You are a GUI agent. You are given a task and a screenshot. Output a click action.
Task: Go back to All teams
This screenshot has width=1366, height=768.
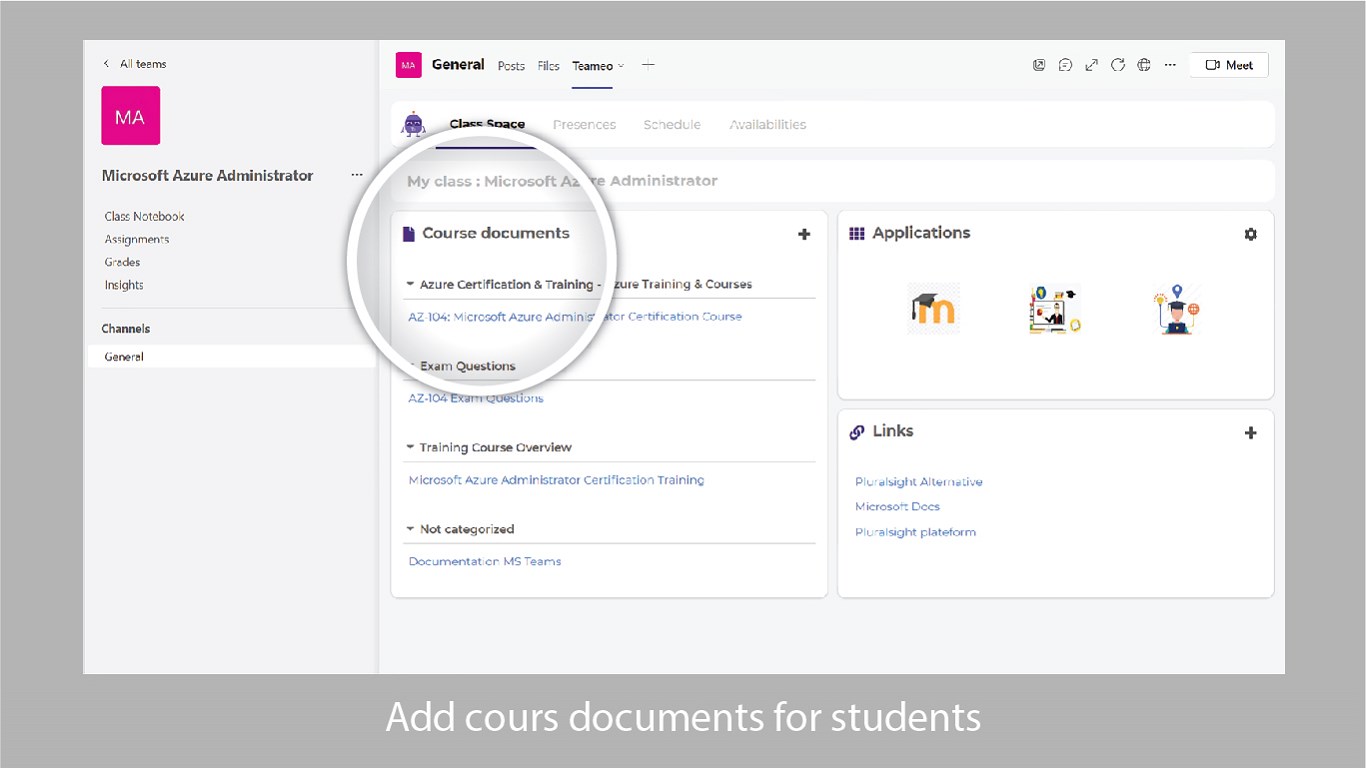point(135,64)
